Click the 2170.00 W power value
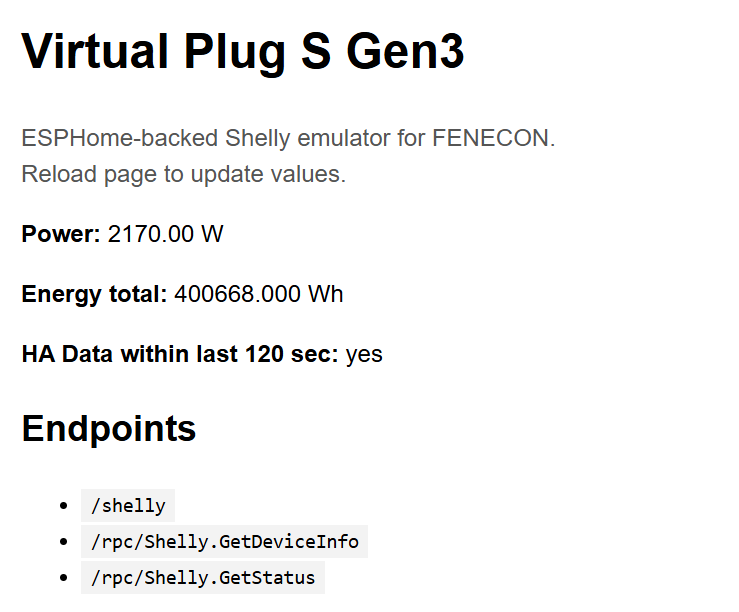The height and width of the screenshot is (612, 739). [165, 235]
